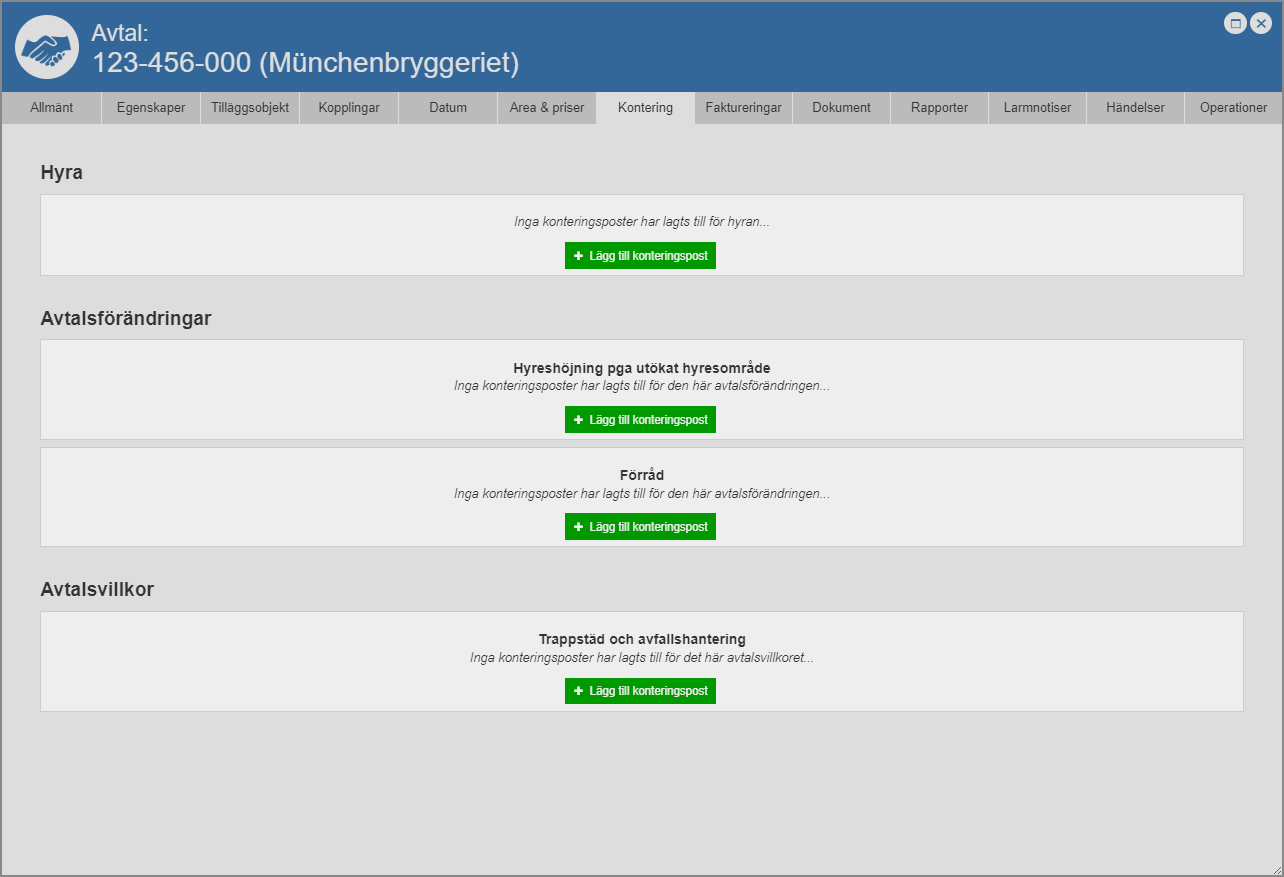Image resolution: width=1284 pixels, height=877 pixels.
Task: Select the Tilläggsobjekt tab
Action: click(x=250, y=108)
